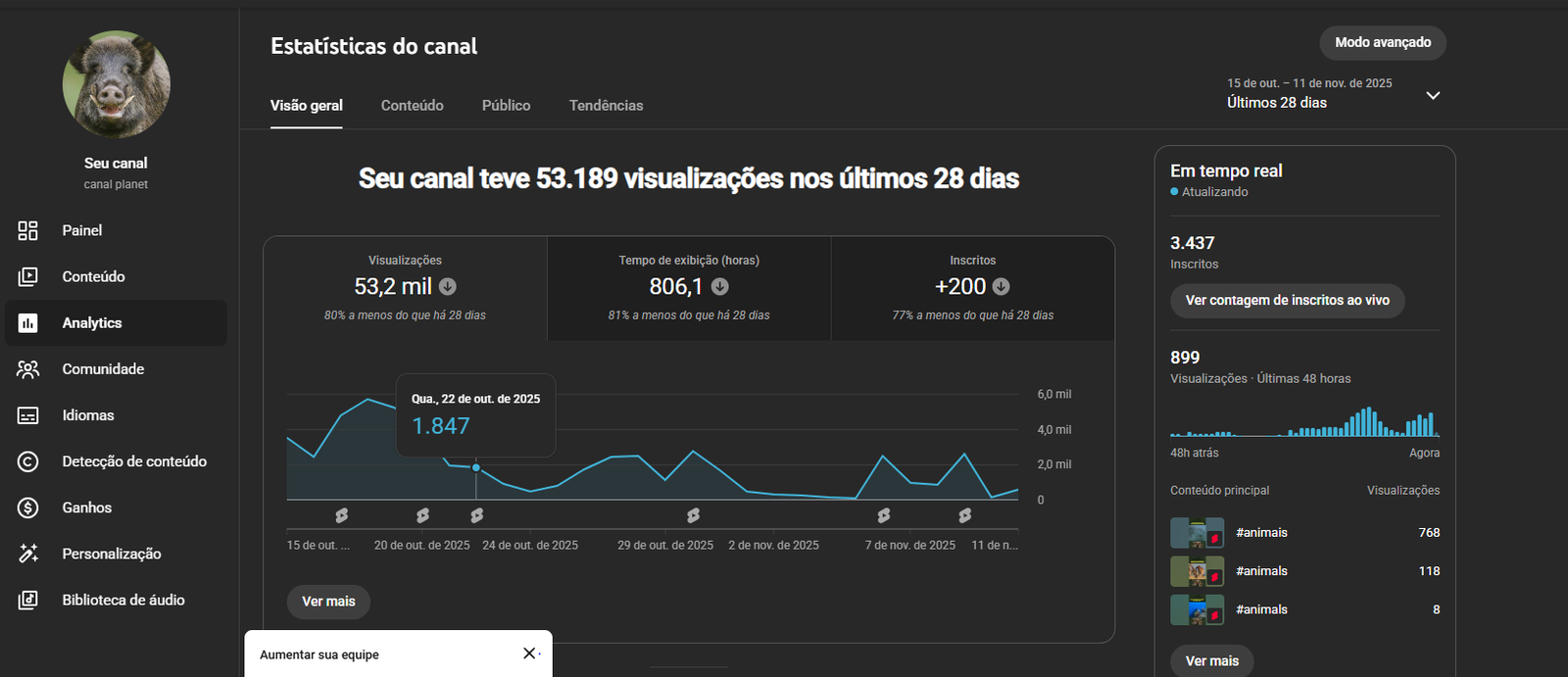Image resolution: width=1568 pixels, height=677 pixels.
Task: Select the Inscritos metric card
Action: (972, 288)
